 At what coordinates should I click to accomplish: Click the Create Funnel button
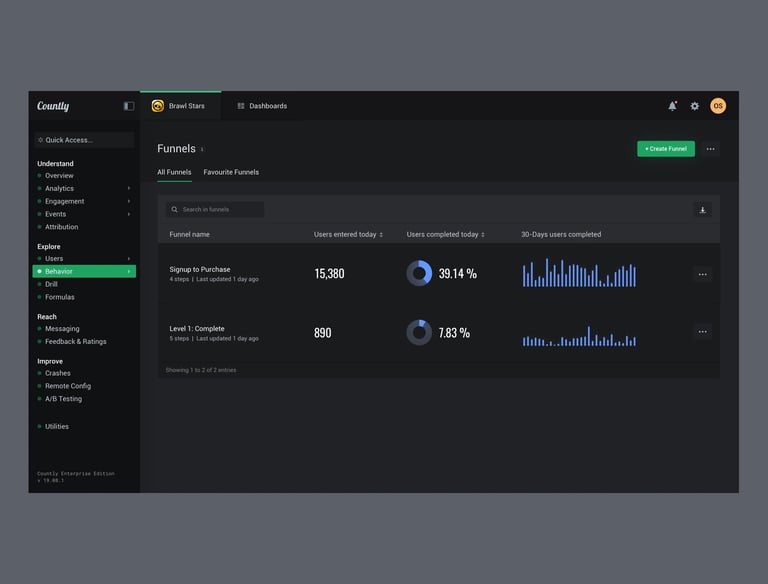click(666, 149)
